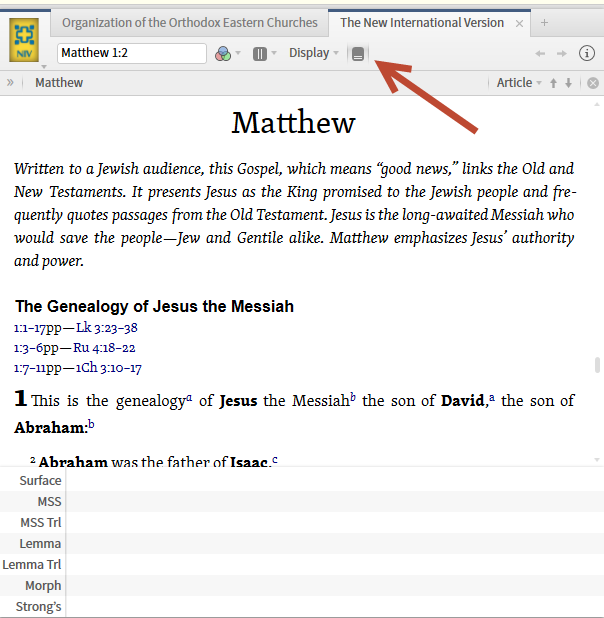The image size is (604, 618).
Task: Open the Article navigation dropdown
Action: coord(518,83)
